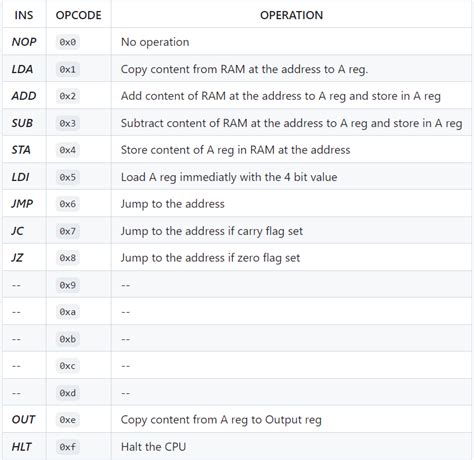Click the 0xf opcode for HLT
The image size is (474, 460).
click(x=68, y=447)
